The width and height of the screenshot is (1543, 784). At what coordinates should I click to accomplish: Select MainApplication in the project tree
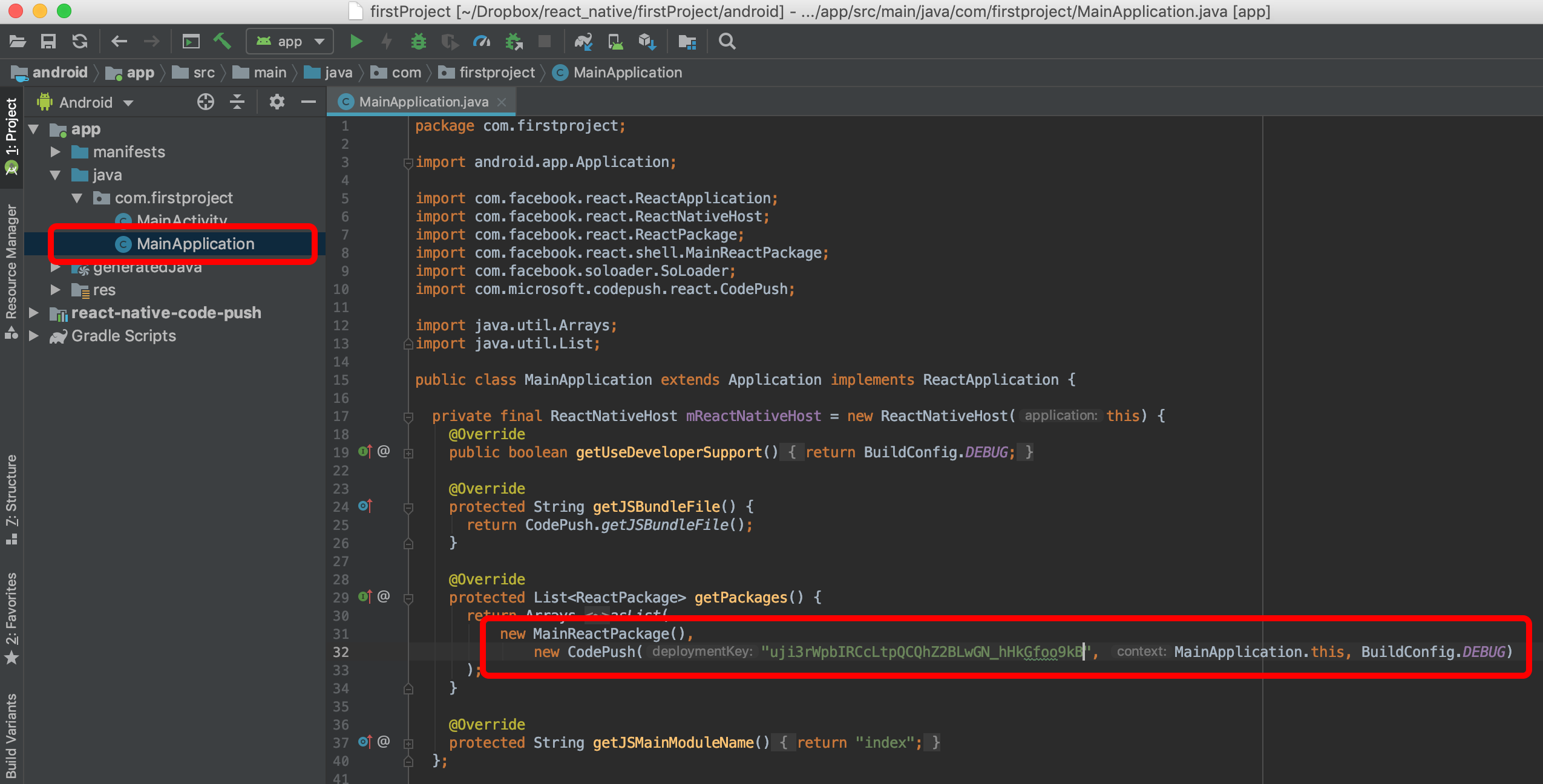[x=195, y=244]
